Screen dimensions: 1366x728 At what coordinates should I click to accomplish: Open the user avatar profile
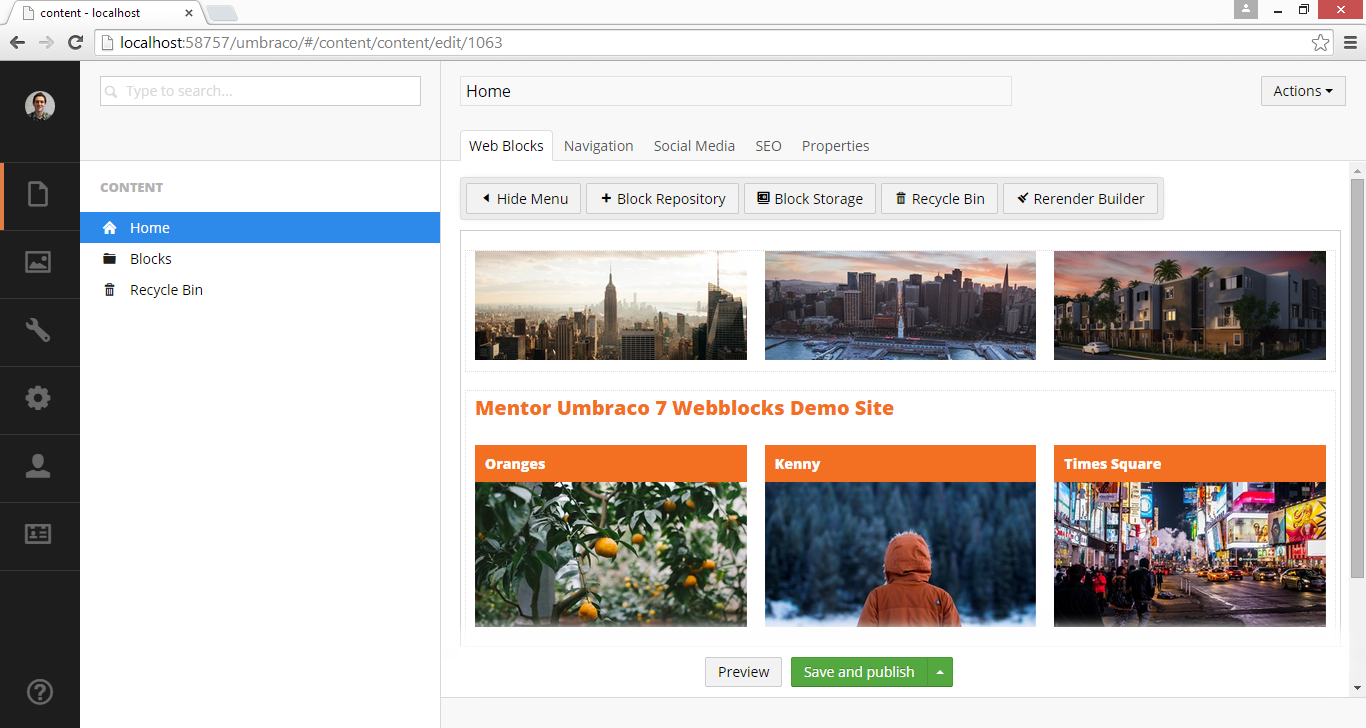coord(40,106)
